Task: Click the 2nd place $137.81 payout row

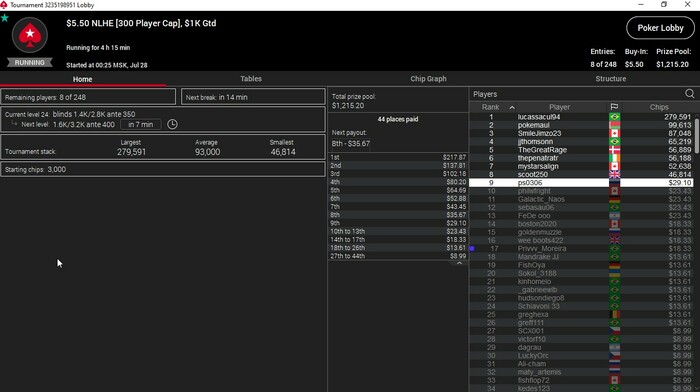Action: (398, 166)
